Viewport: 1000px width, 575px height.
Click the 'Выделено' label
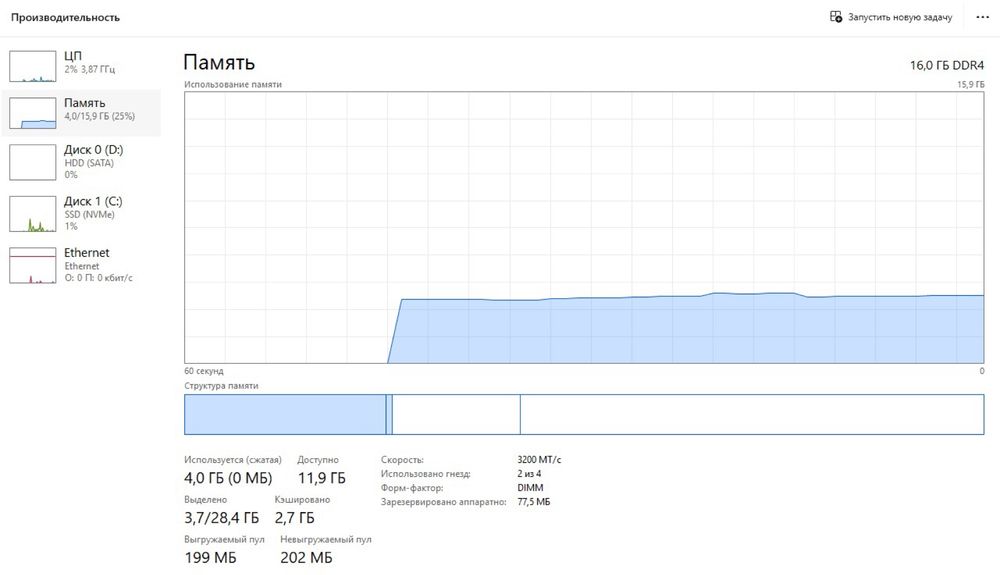point(205,500)
